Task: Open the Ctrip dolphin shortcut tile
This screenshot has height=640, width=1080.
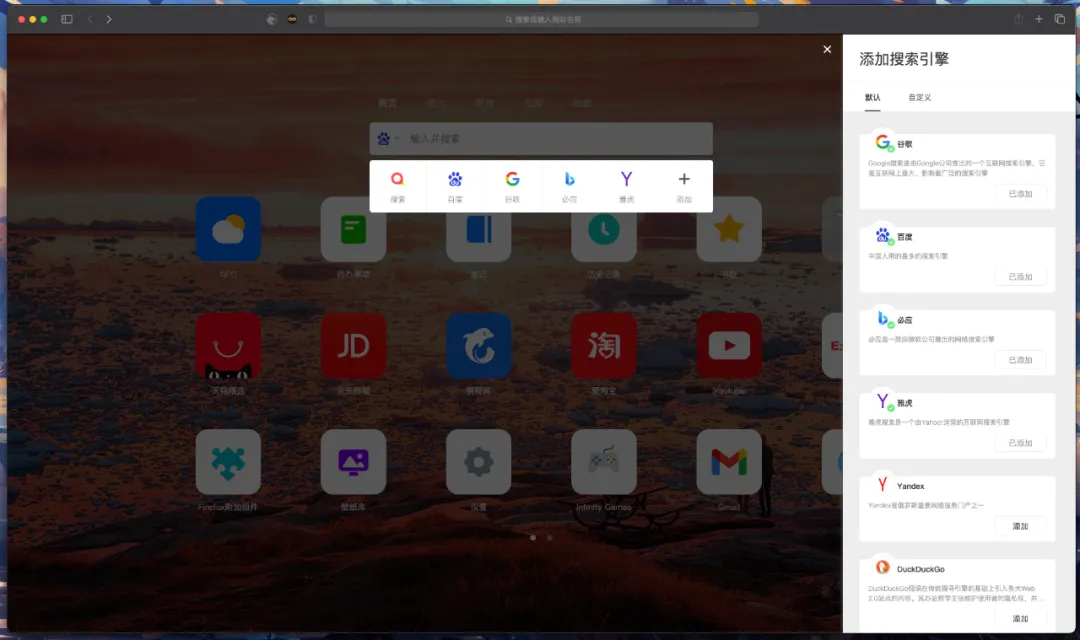Action: (x=479, y=346)
